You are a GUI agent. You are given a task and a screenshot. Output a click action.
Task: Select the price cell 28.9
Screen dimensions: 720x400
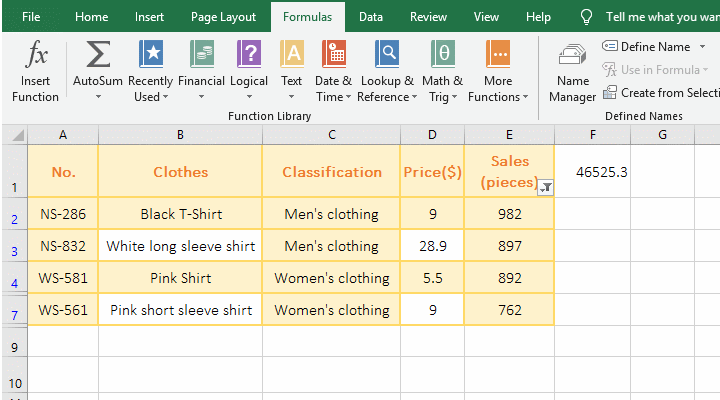[x=432, y=246]
